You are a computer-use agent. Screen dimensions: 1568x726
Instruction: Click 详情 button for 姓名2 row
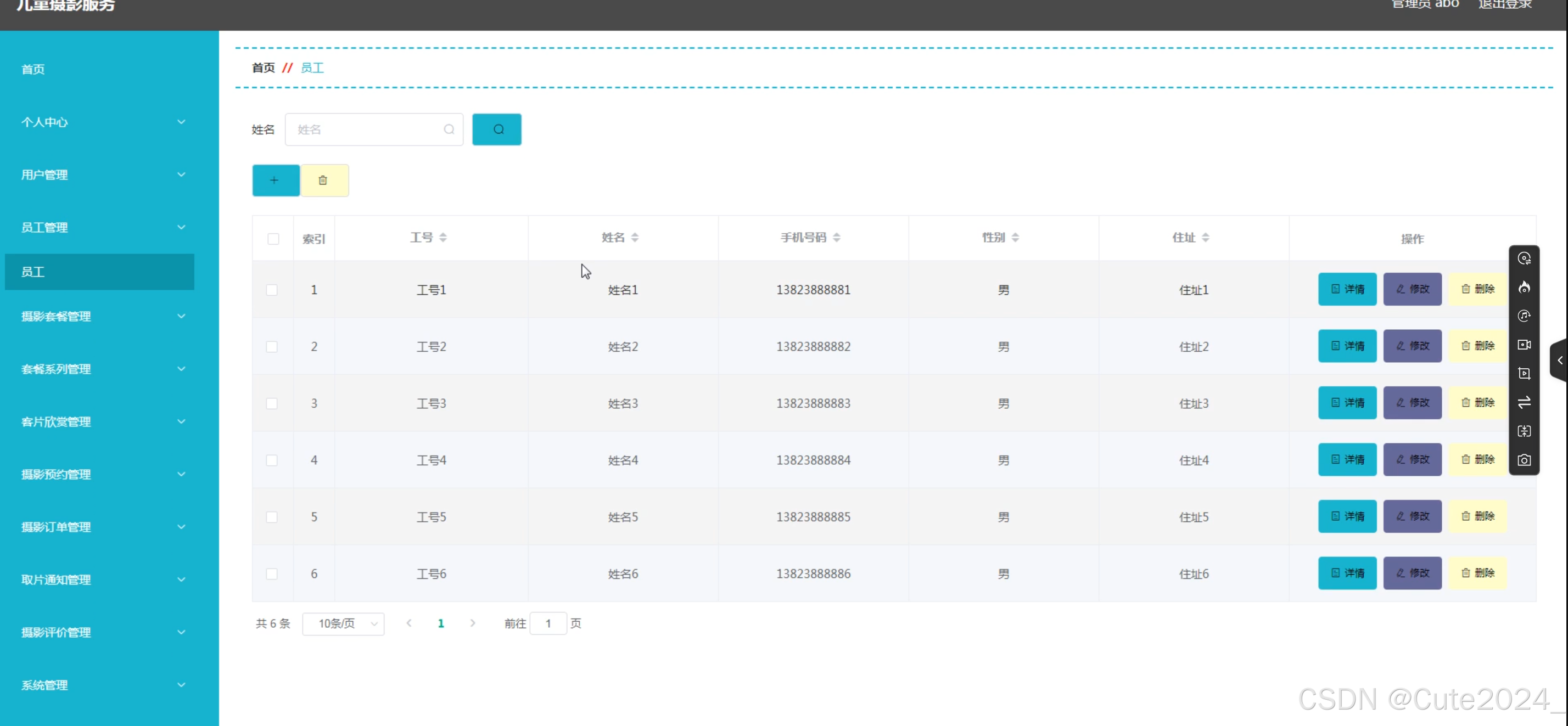(x=1347, y=346)
